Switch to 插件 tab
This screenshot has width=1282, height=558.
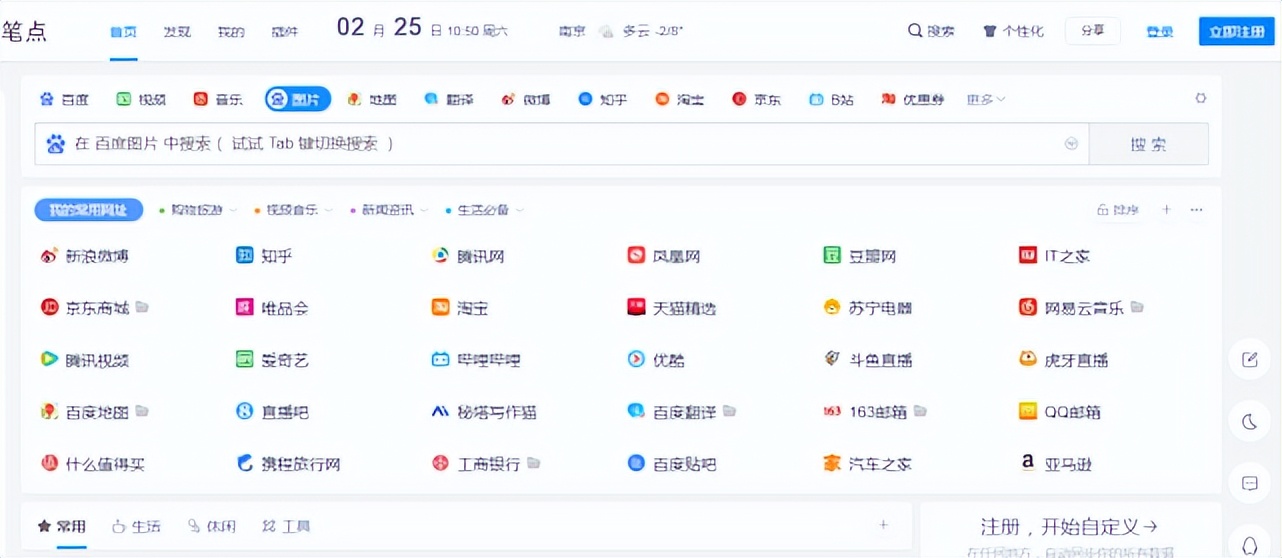coord(285,32)
